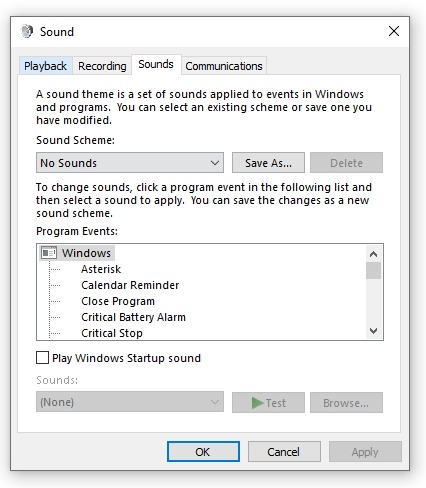Click the Program Events scroll down arrow
Image resolution: width=426 pixels, height=488 pixels.
point(373,331)
